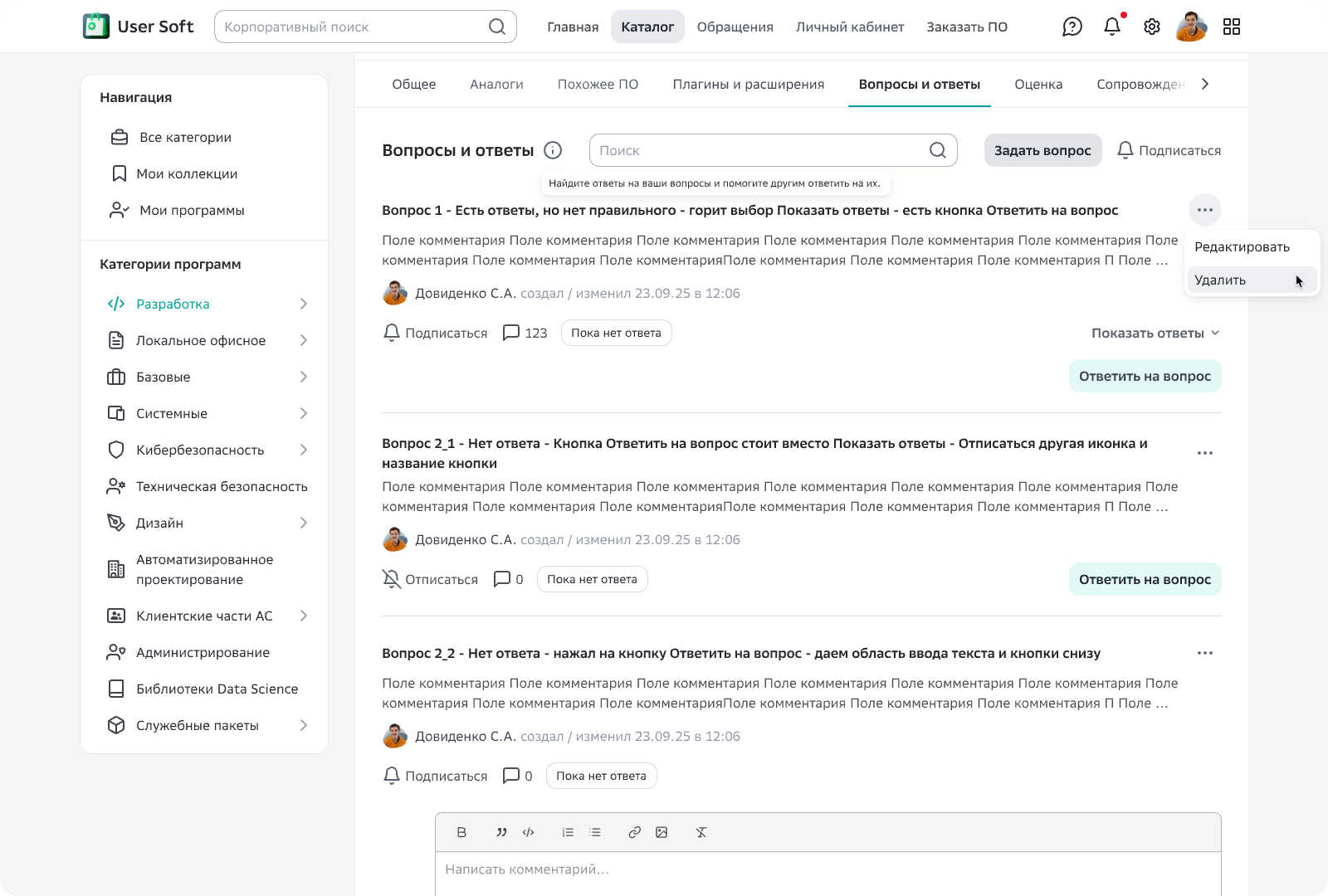Screen dimensions: 1328x896
Task: Subscribe to Вопрос 1 using its bell toggle
Action: point(434,332)
